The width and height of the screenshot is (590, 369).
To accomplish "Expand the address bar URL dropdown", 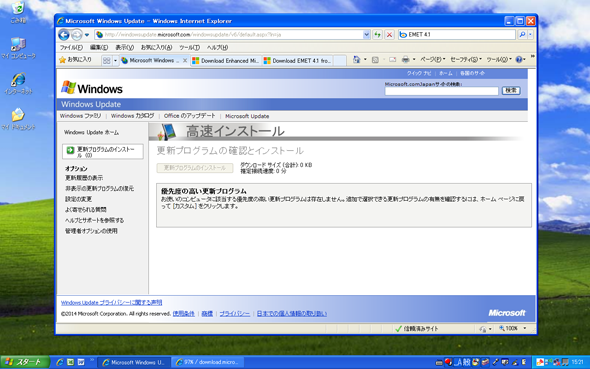I will (366, 35).
